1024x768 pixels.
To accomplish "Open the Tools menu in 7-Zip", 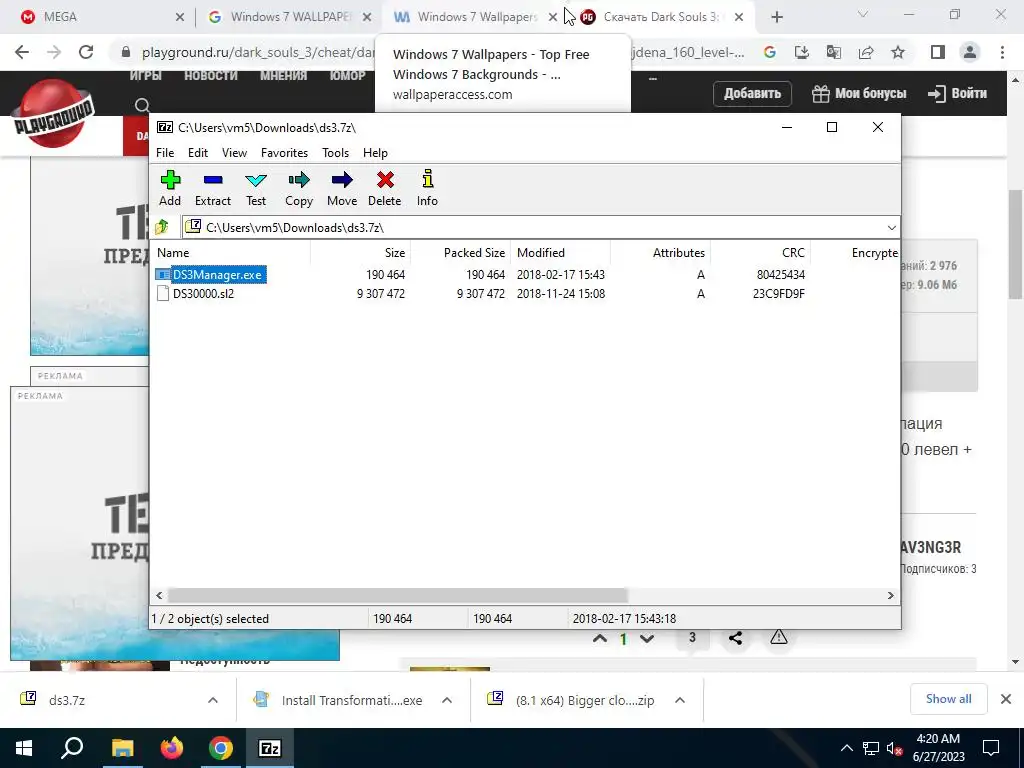I will tap(336, 153).
